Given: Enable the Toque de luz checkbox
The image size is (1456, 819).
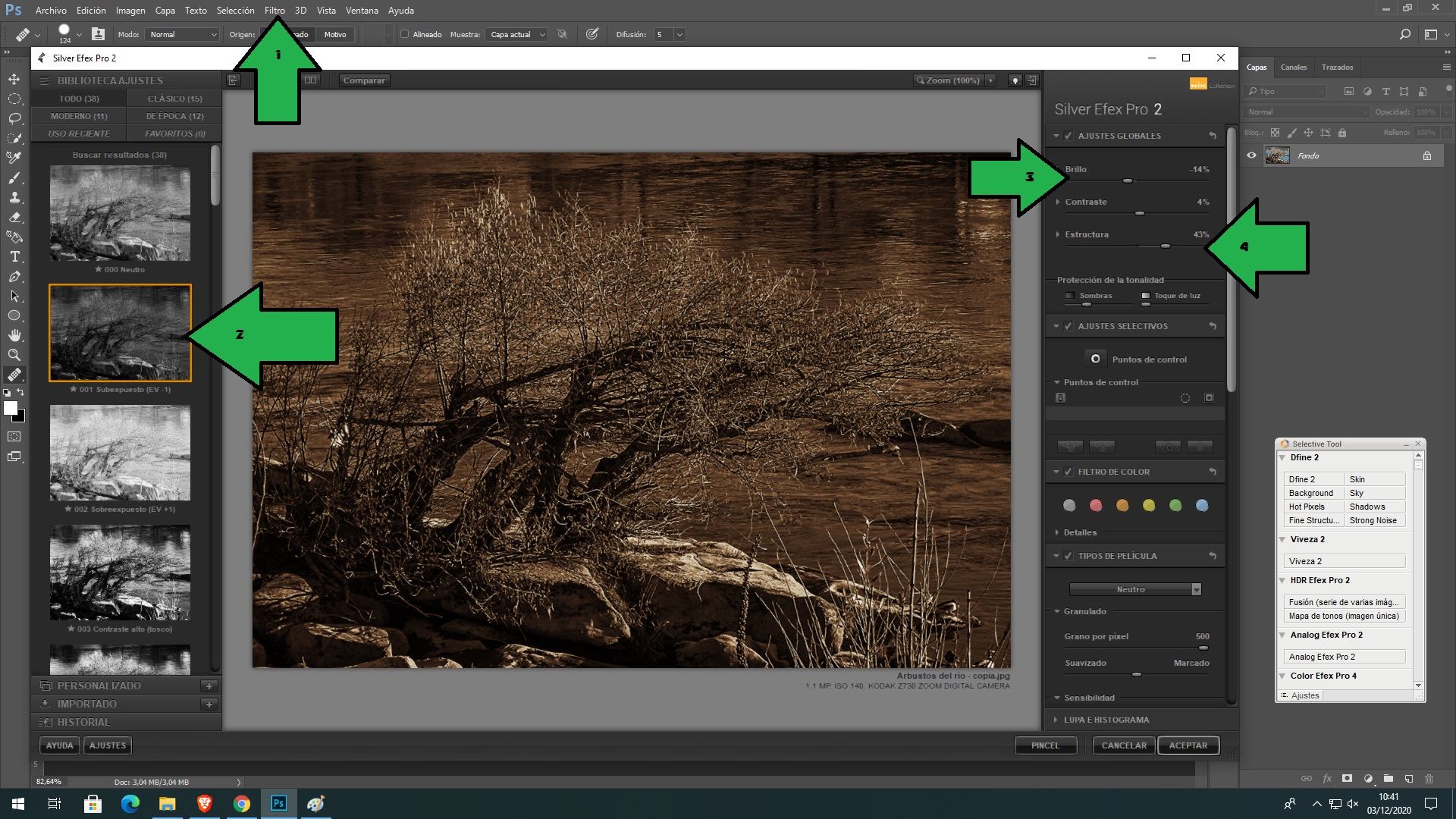Looking at the screenshot, I should click(1146, 296).
